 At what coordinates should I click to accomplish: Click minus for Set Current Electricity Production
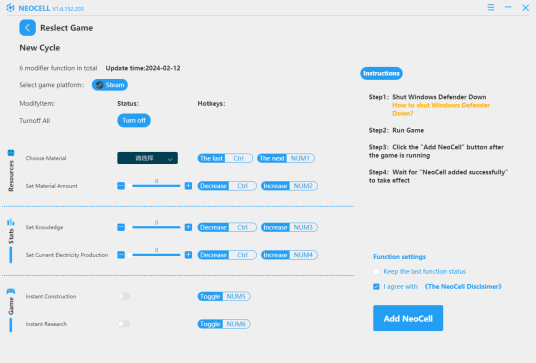pos(121,255)
